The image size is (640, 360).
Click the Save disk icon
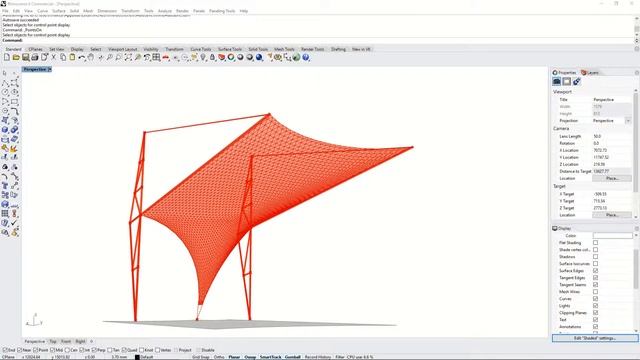point(25,58)
